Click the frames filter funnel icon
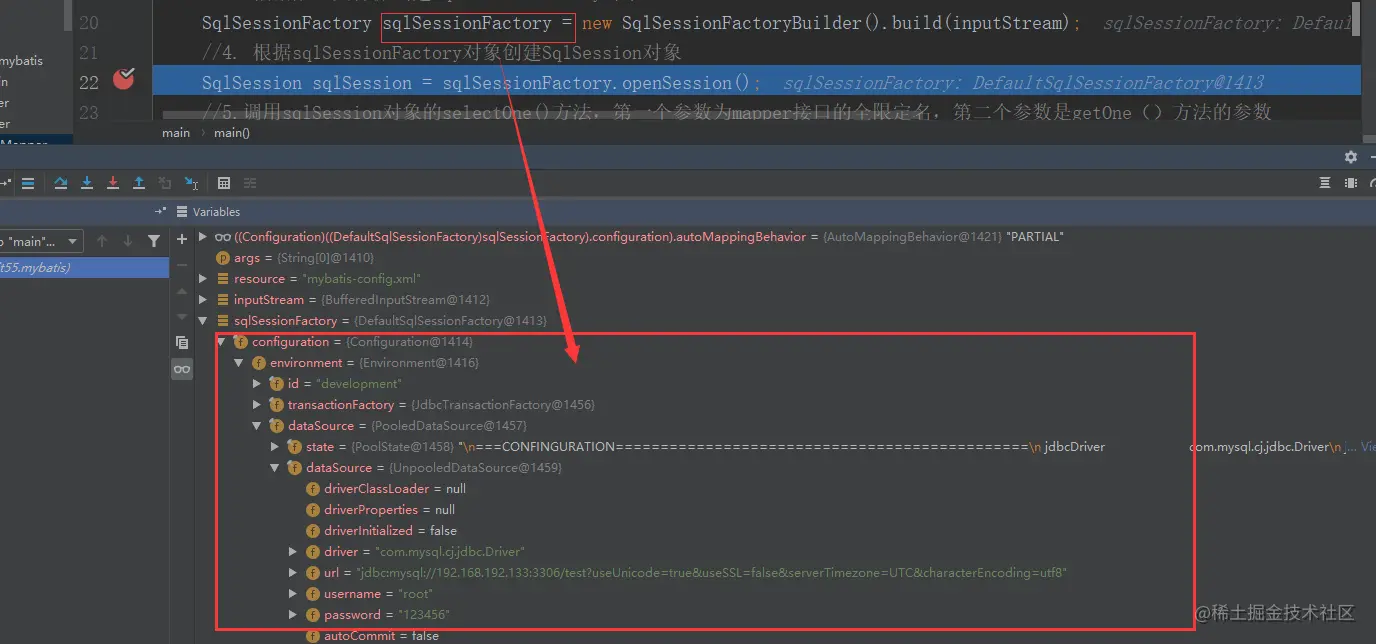This screenshot has height=644, width=1376. (x=154, y=241)
